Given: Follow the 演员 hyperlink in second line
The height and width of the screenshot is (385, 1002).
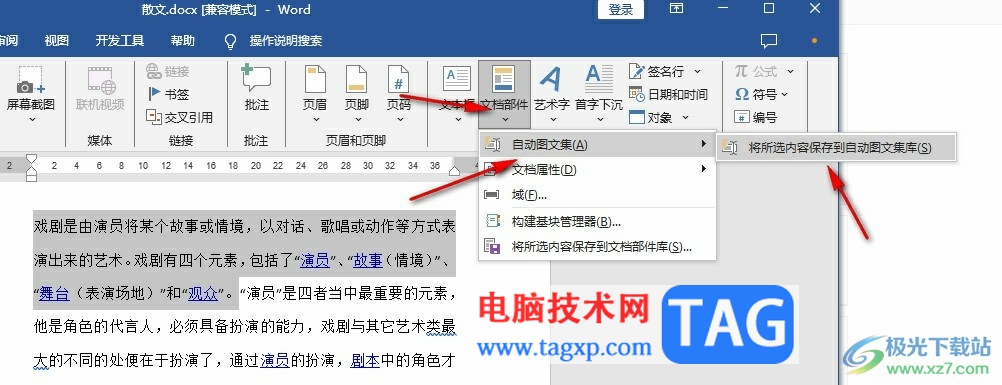Looking at the screenshot, I should [314, 260].
